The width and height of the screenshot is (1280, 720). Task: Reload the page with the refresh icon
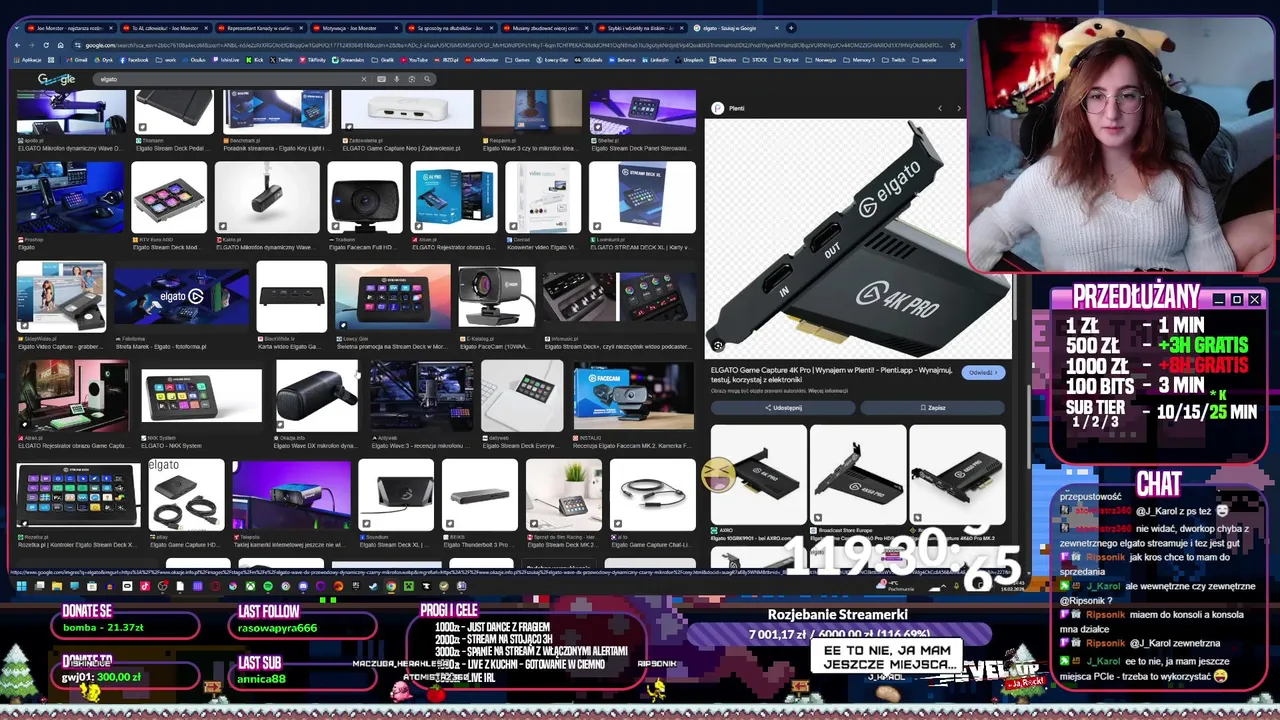tap(46, 45)
